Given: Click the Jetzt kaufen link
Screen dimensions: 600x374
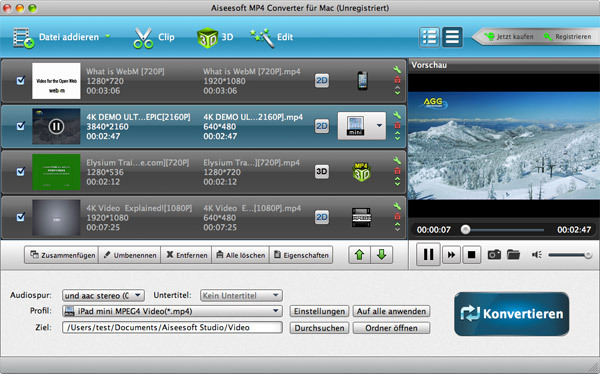Looking at the screenshot, I should [x=509, y=37].
